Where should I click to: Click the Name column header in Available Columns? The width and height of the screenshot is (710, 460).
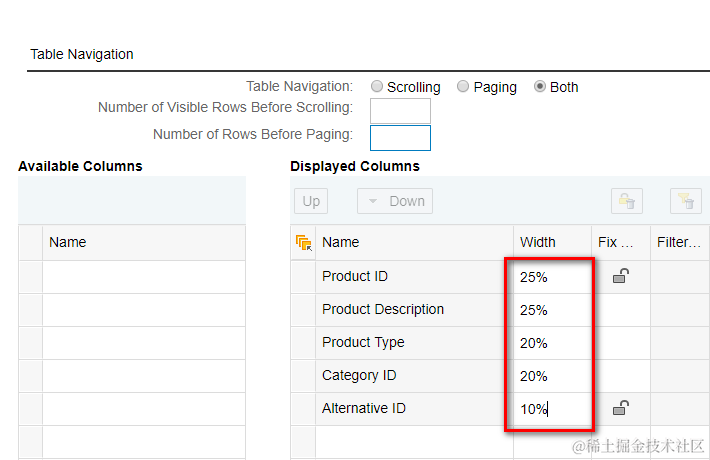pos(68,242)
